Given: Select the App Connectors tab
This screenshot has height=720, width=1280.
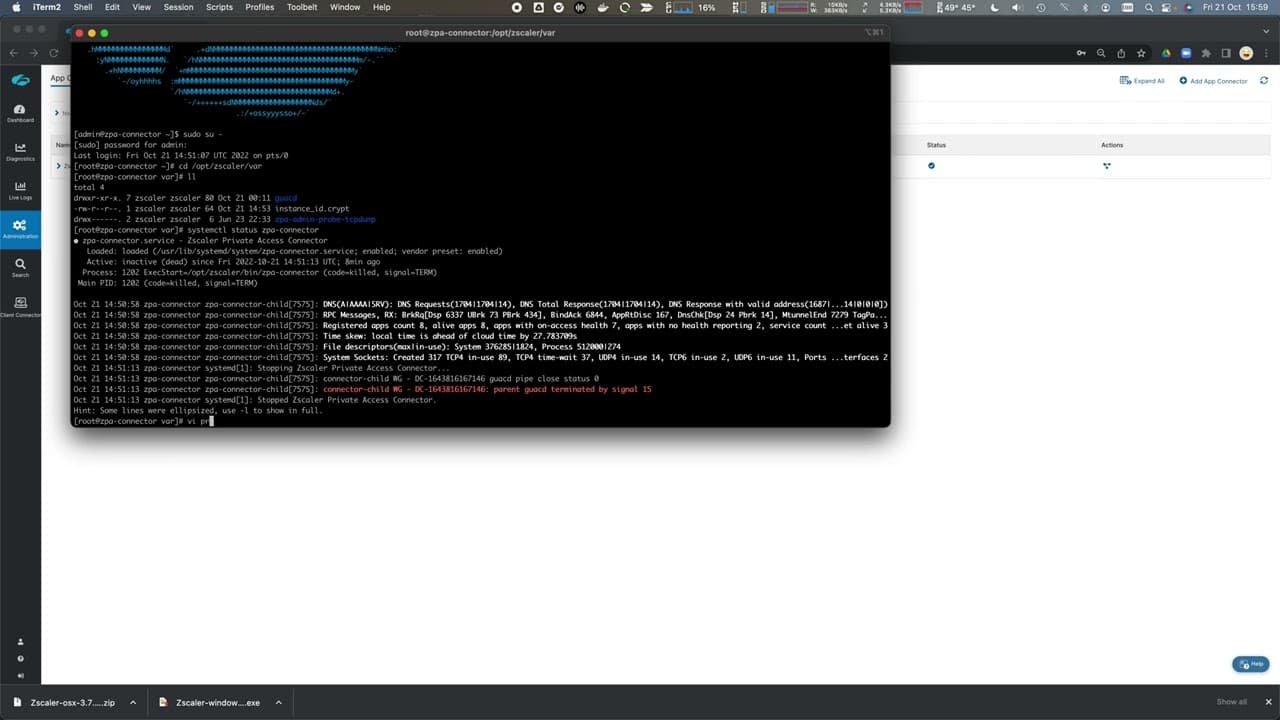Looking at the screenshot, I should coord(59,79).
